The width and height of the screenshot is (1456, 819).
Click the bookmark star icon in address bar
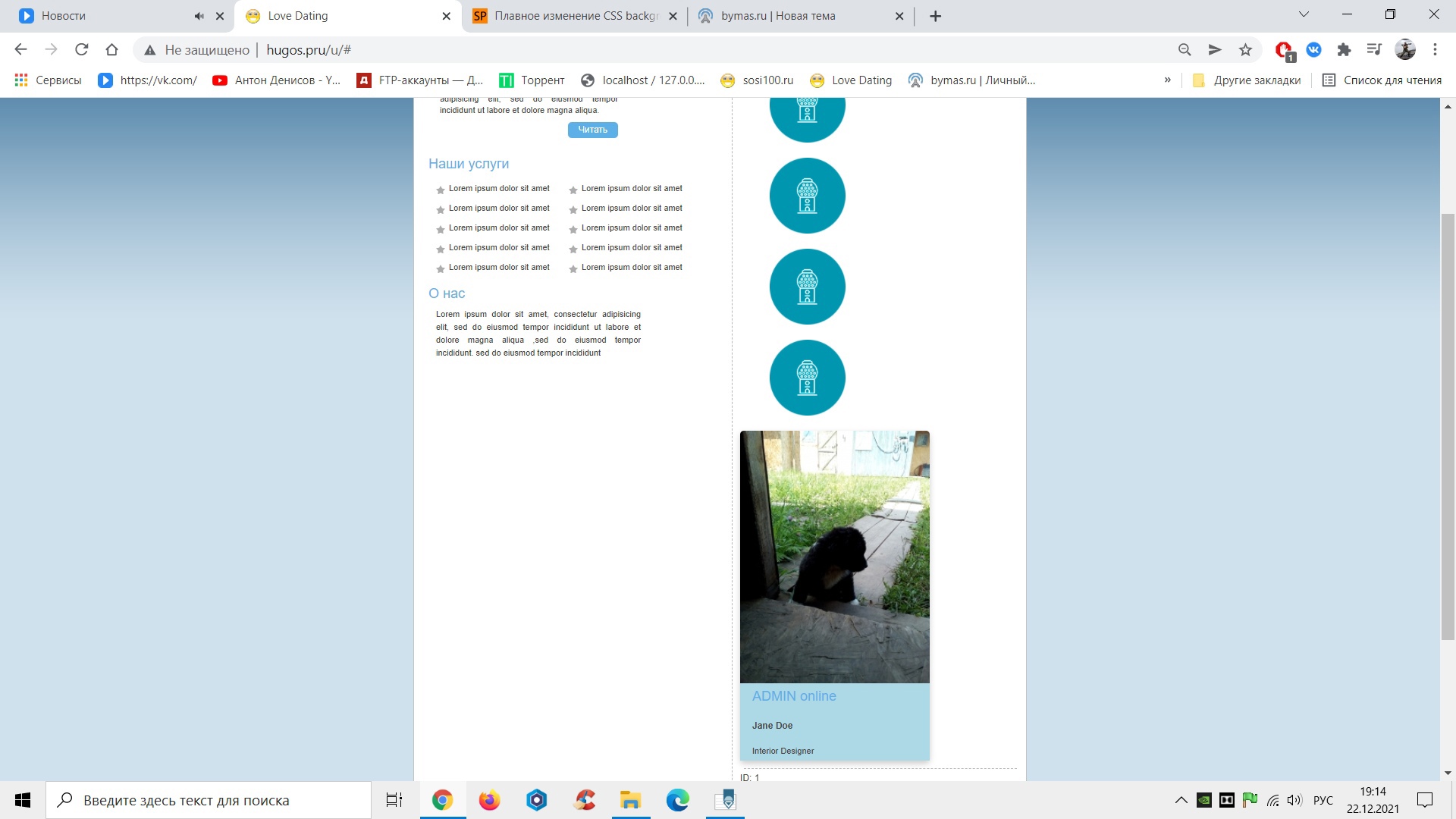point(1245,50)
